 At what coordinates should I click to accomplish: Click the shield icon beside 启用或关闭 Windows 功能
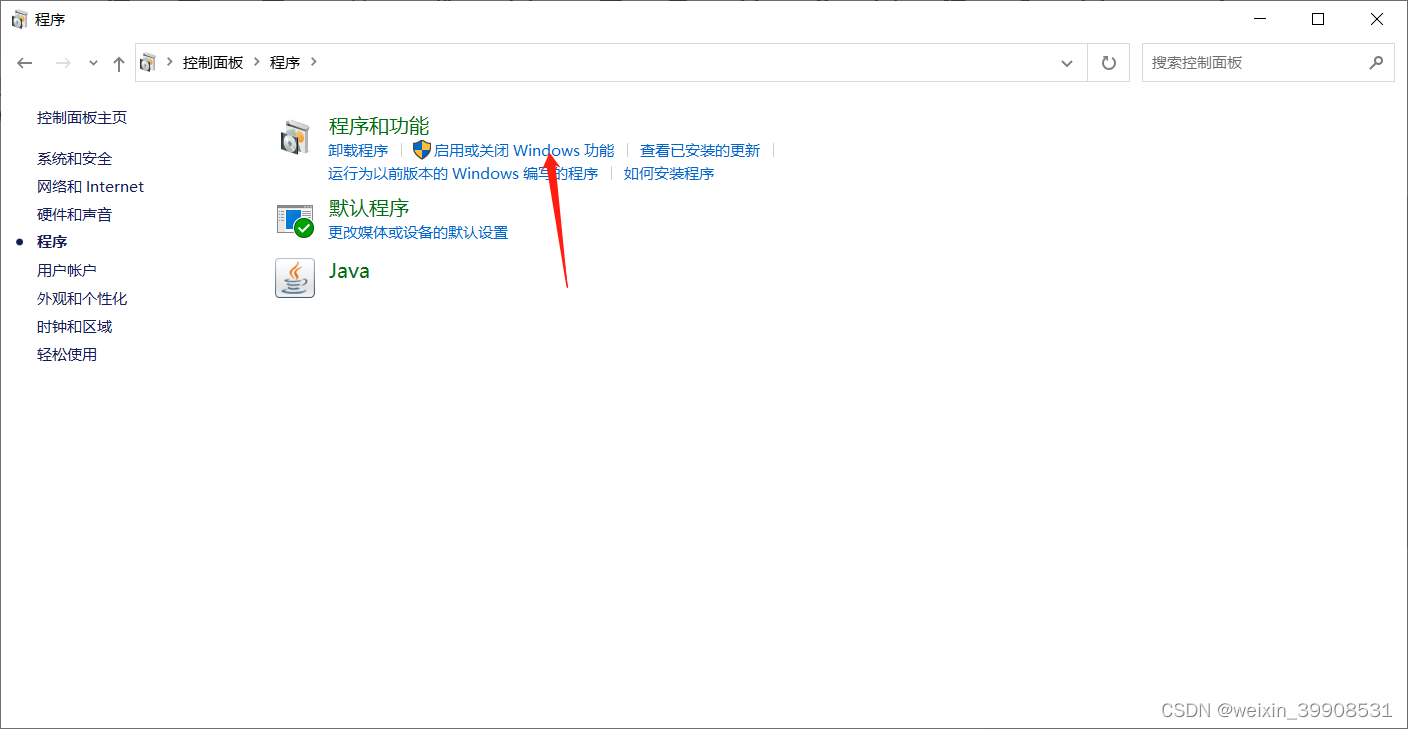[422, 150]
